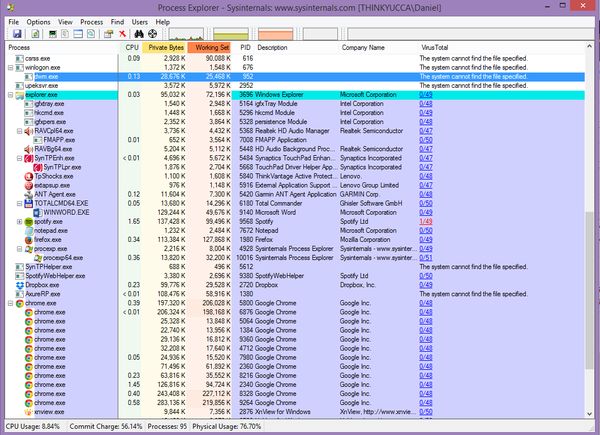Click the RAVCpl64.exe speaker icon

(x=29, y=131)
